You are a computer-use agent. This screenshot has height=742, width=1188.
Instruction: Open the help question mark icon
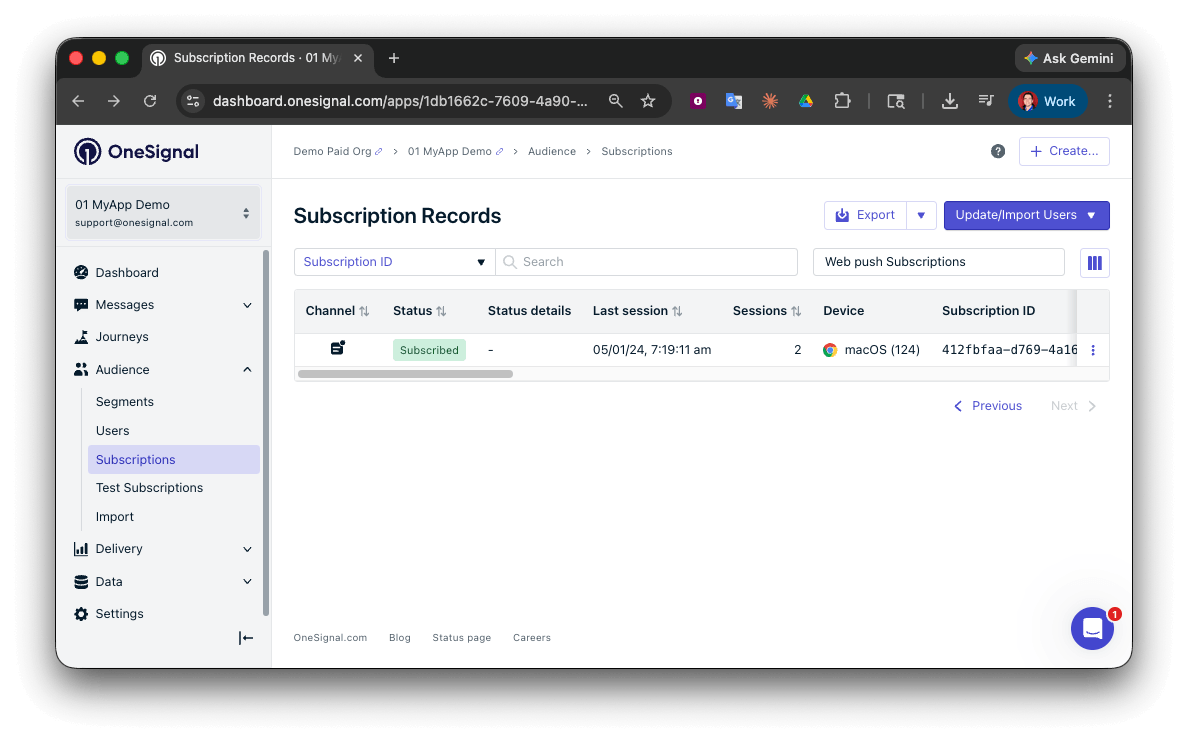coord(998,152)
